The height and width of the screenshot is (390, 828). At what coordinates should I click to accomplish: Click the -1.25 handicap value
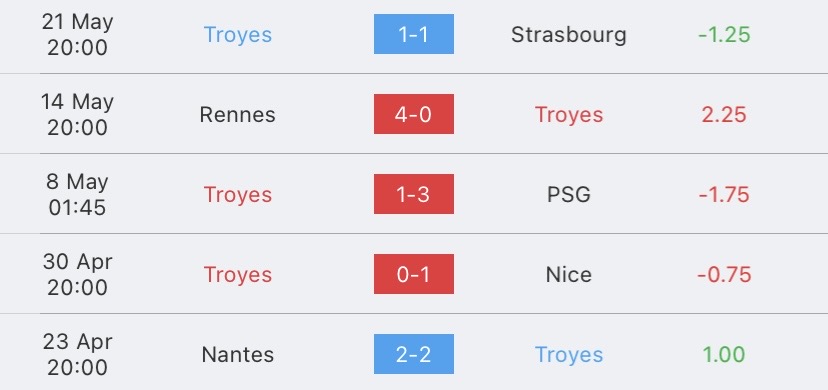tap(724, 35)
